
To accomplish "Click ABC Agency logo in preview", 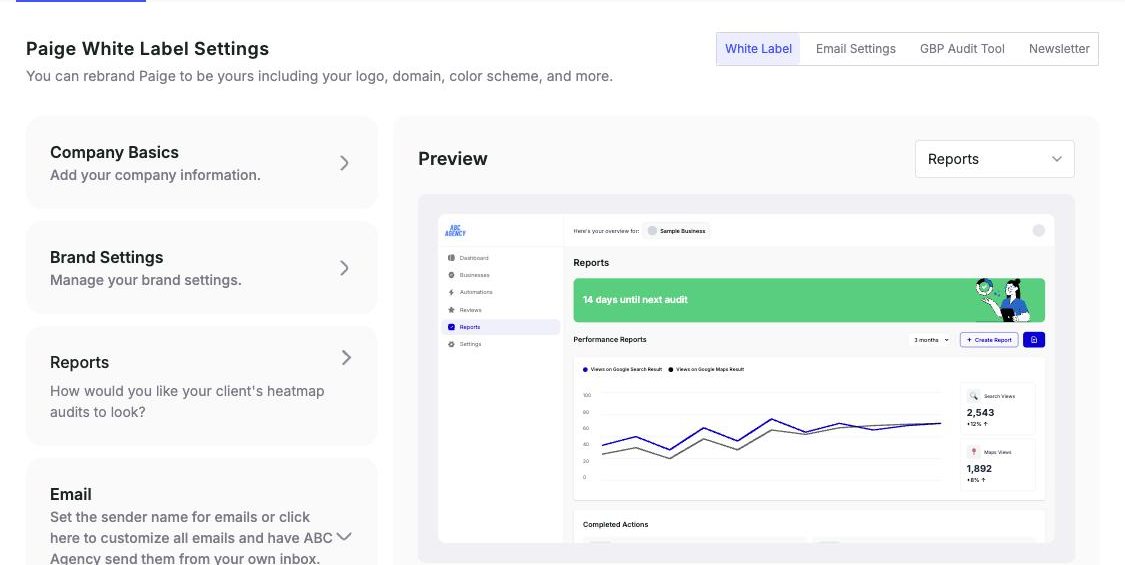I will 455,230.
